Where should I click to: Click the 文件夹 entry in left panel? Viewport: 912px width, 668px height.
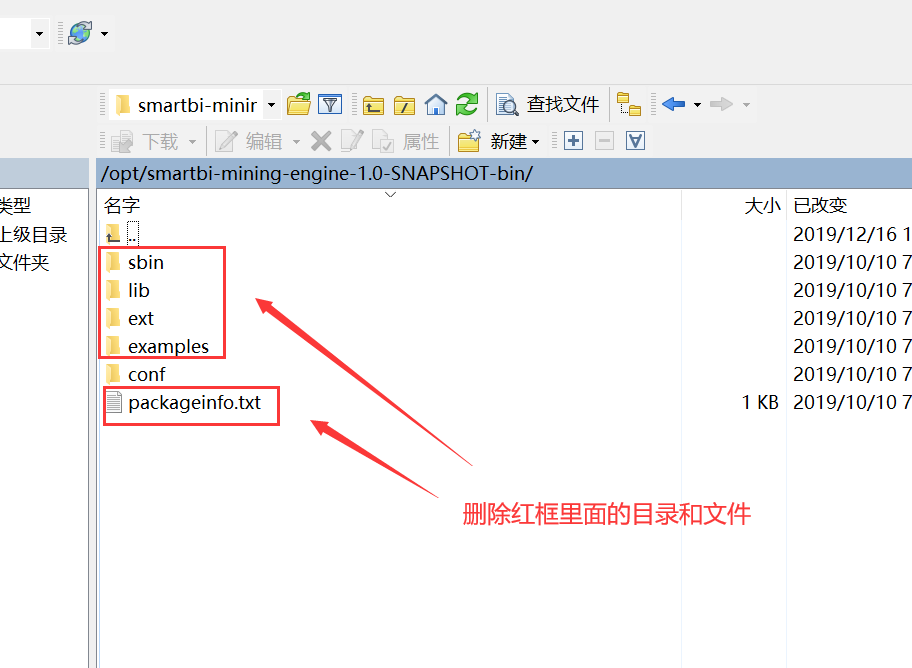pos(24,262)
